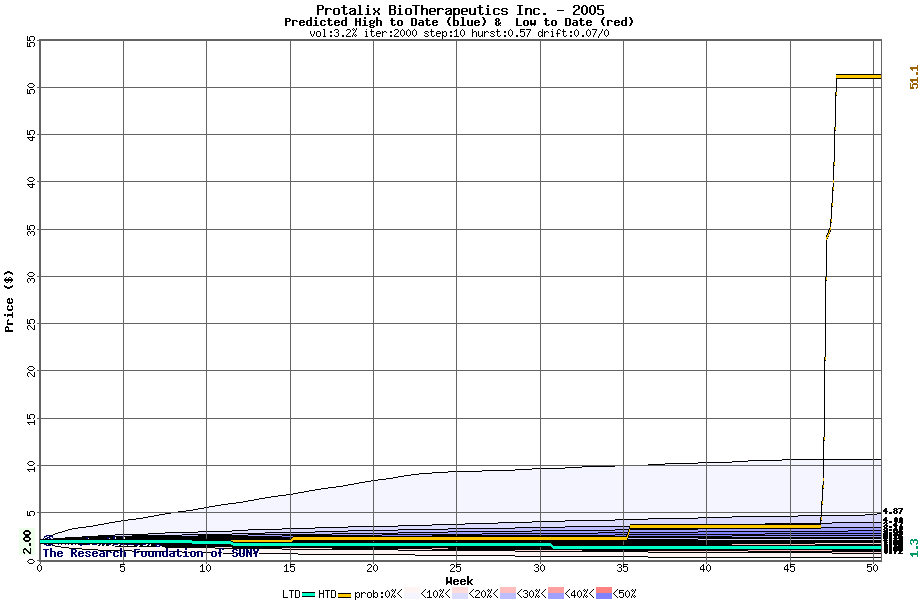Click the parameters line starting 'vol:3.2%'
Image resolution: width=920 pixels, height=600 pixels.
tap(459, 33)
